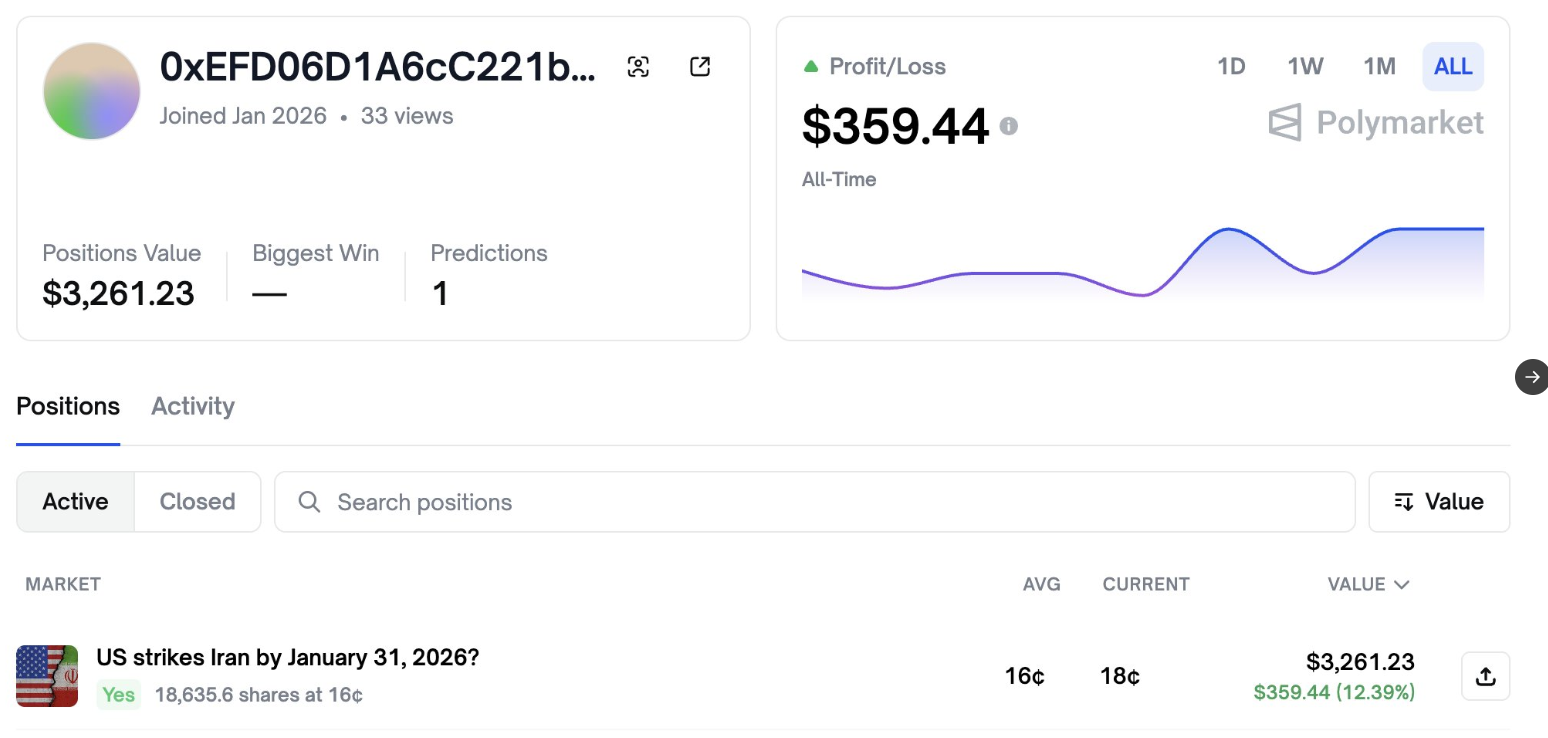Click the US–Iran flag market thumbnail

(47, 676)
